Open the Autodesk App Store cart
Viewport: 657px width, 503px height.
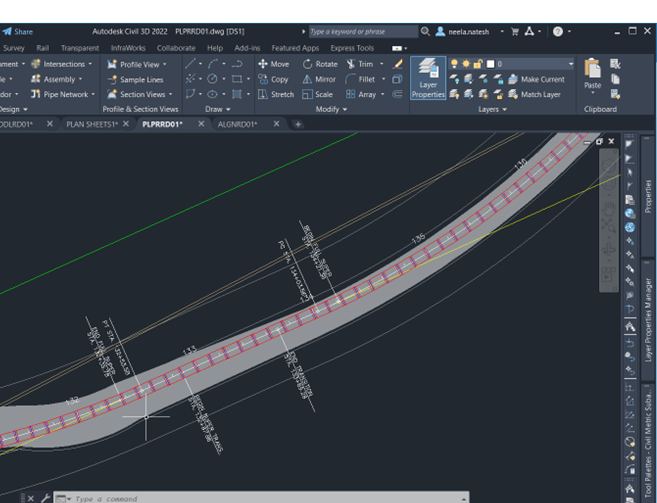point(515,31)
